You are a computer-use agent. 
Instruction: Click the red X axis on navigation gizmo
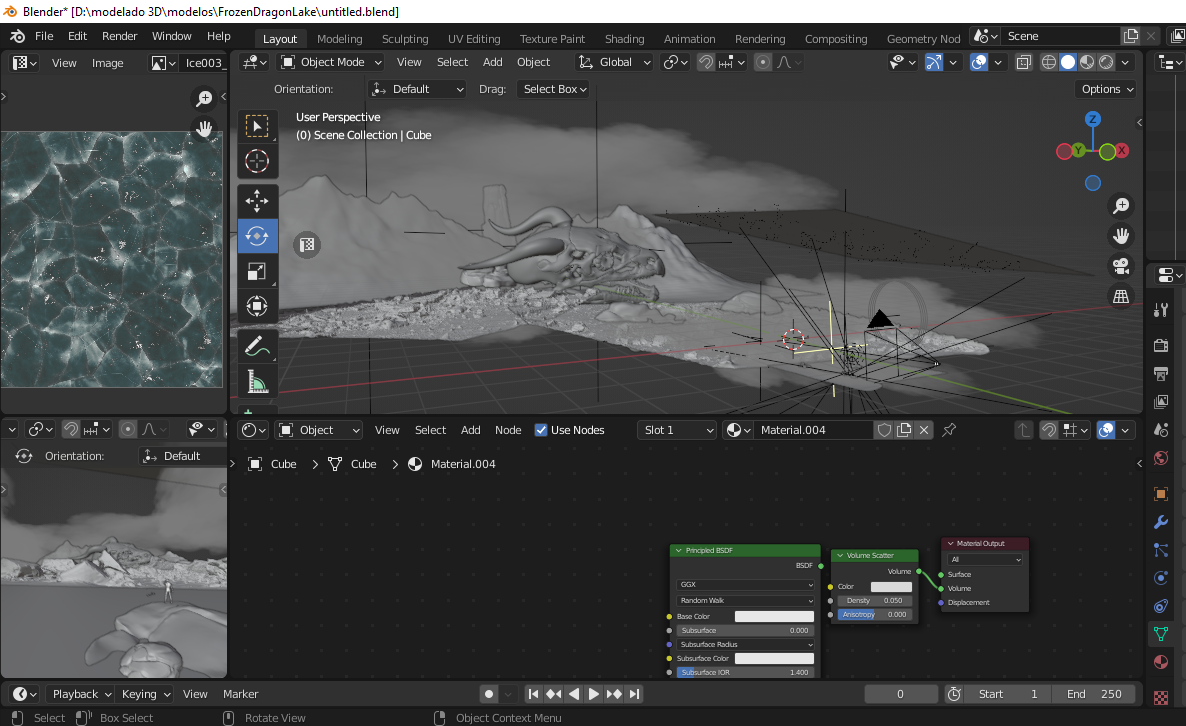pos(1122,150)
